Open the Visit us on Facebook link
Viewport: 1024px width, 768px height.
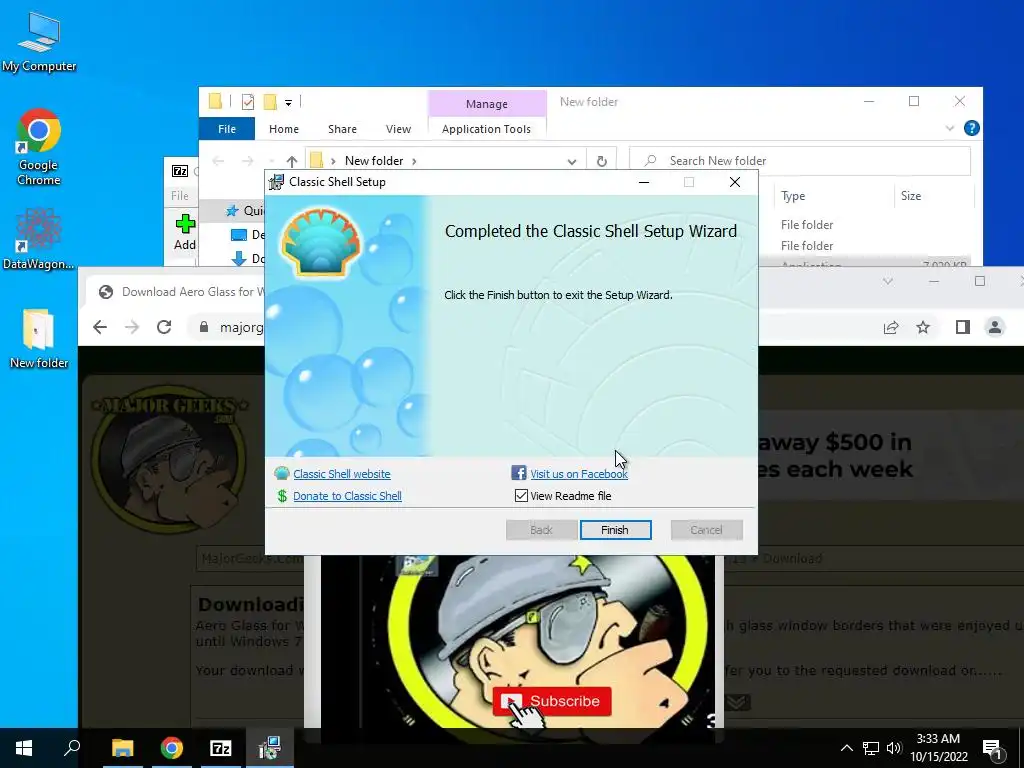click(579, 474)
